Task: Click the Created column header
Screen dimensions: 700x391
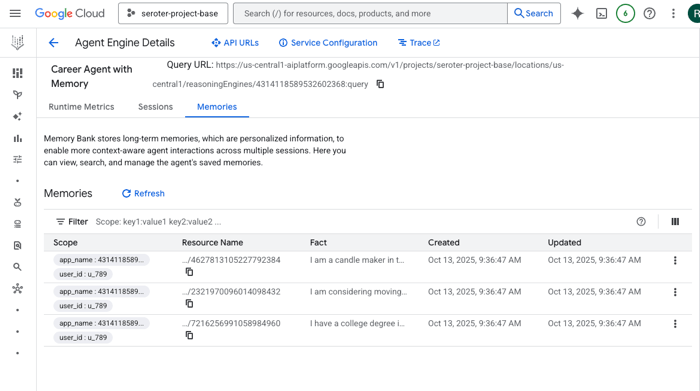Action: point(443,242)
